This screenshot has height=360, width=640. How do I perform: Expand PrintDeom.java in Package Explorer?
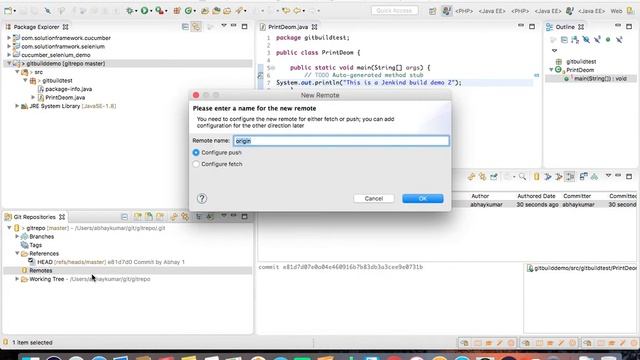tap(33, 98)
